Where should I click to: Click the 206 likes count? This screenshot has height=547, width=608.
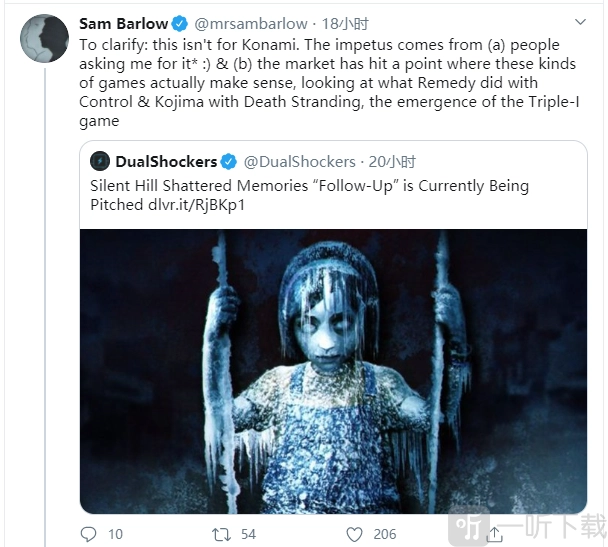point(385,534)
